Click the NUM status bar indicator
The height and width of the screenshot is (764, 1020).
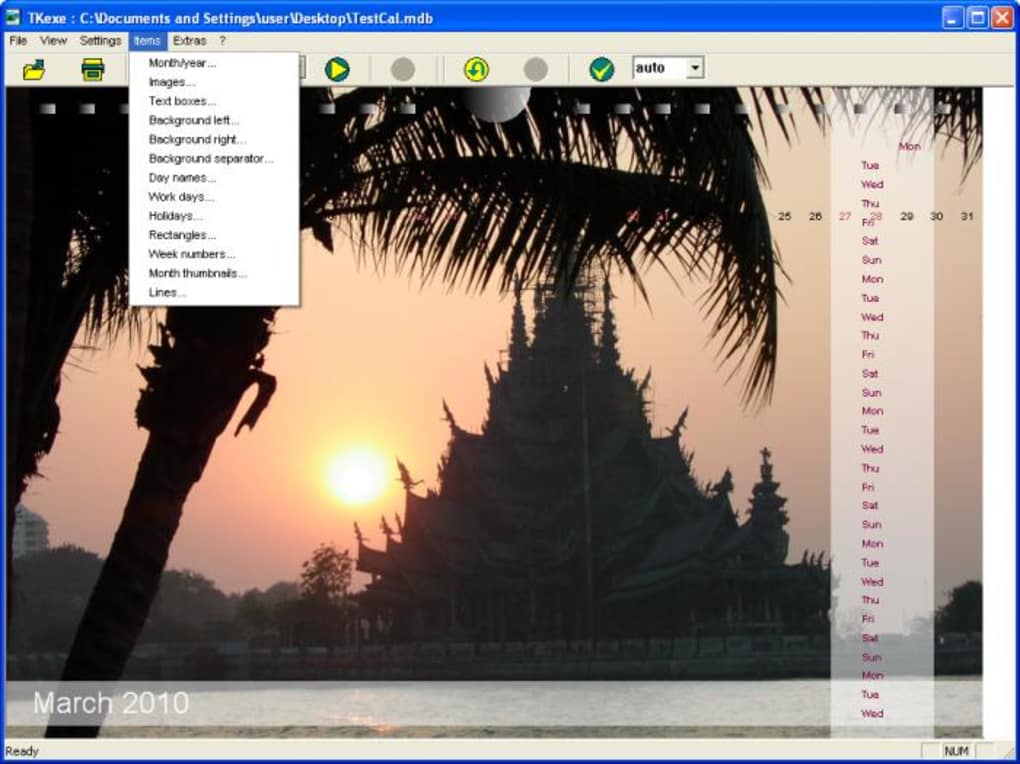[x=956, y=752]
